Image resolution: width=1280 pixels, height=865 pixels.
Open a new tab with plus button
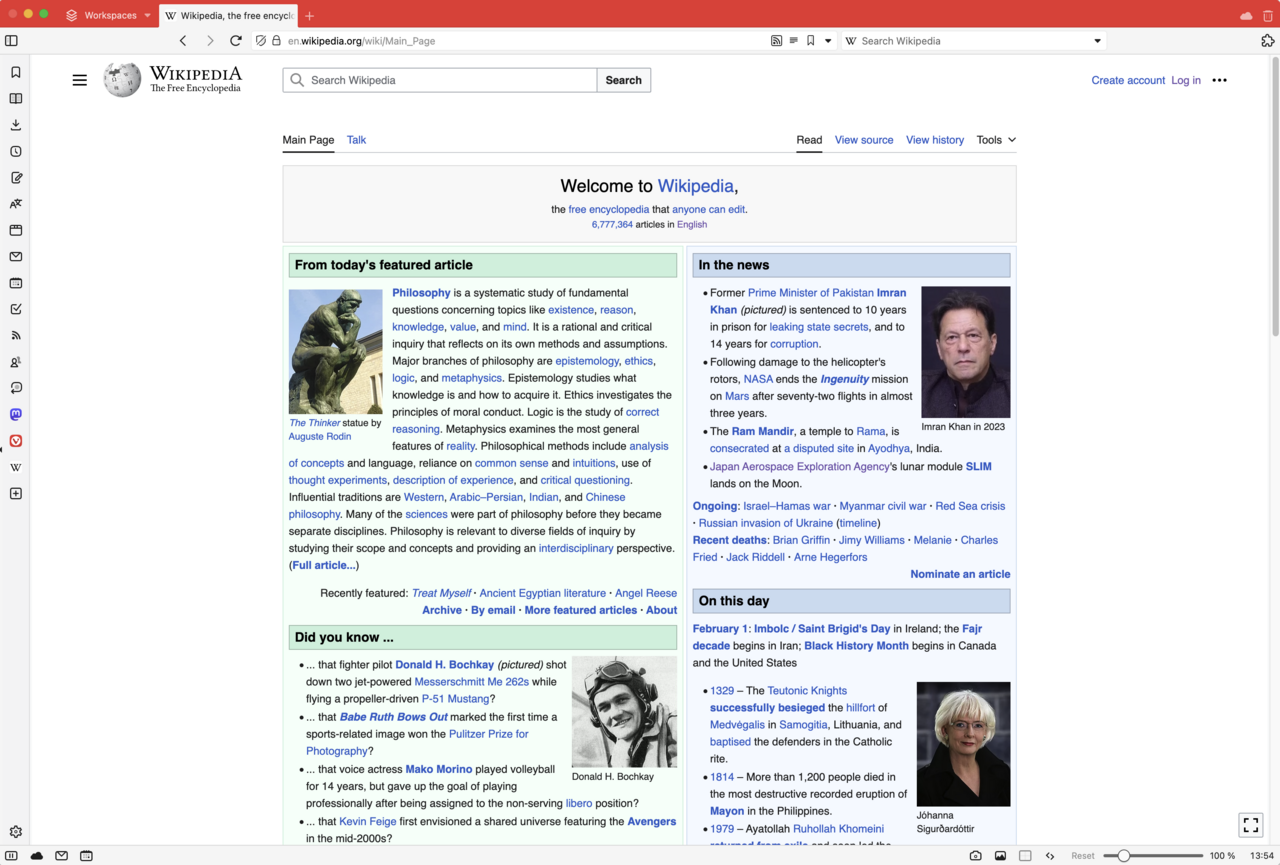tap(309, 15)
